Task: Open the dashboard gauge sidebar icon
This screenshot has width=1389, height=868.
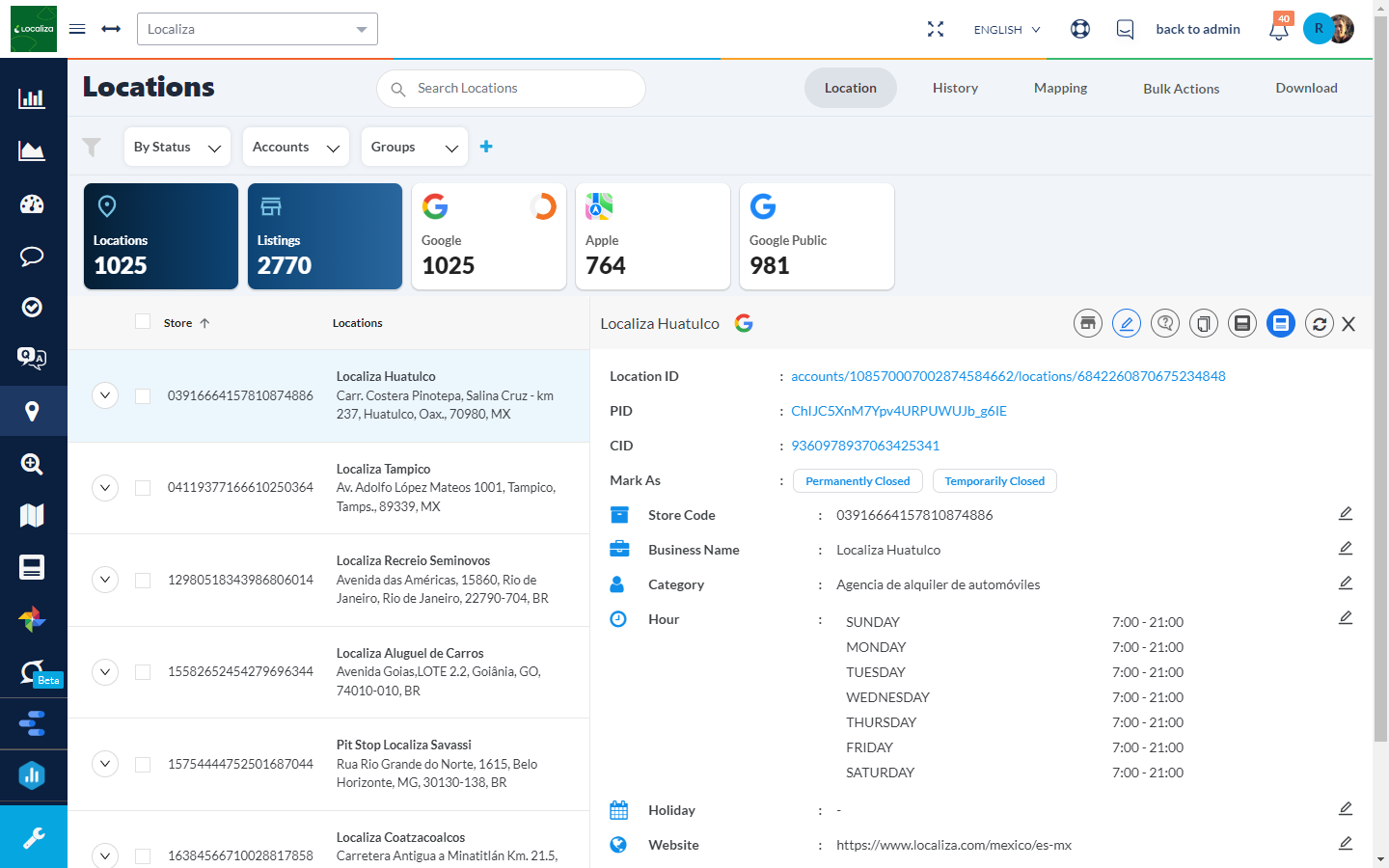Action: 32,203
